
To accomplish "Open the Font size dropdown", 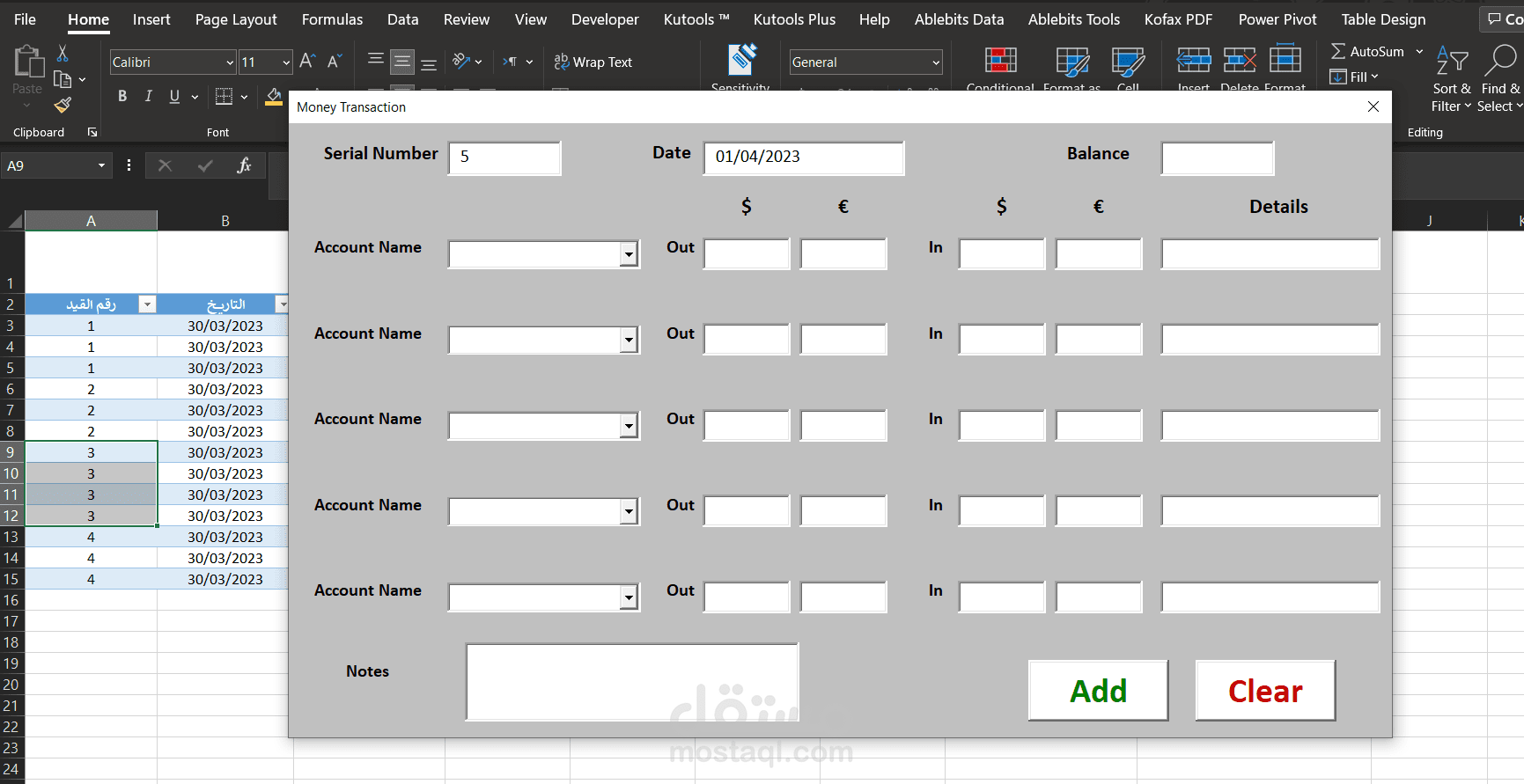I will (286, 62).
